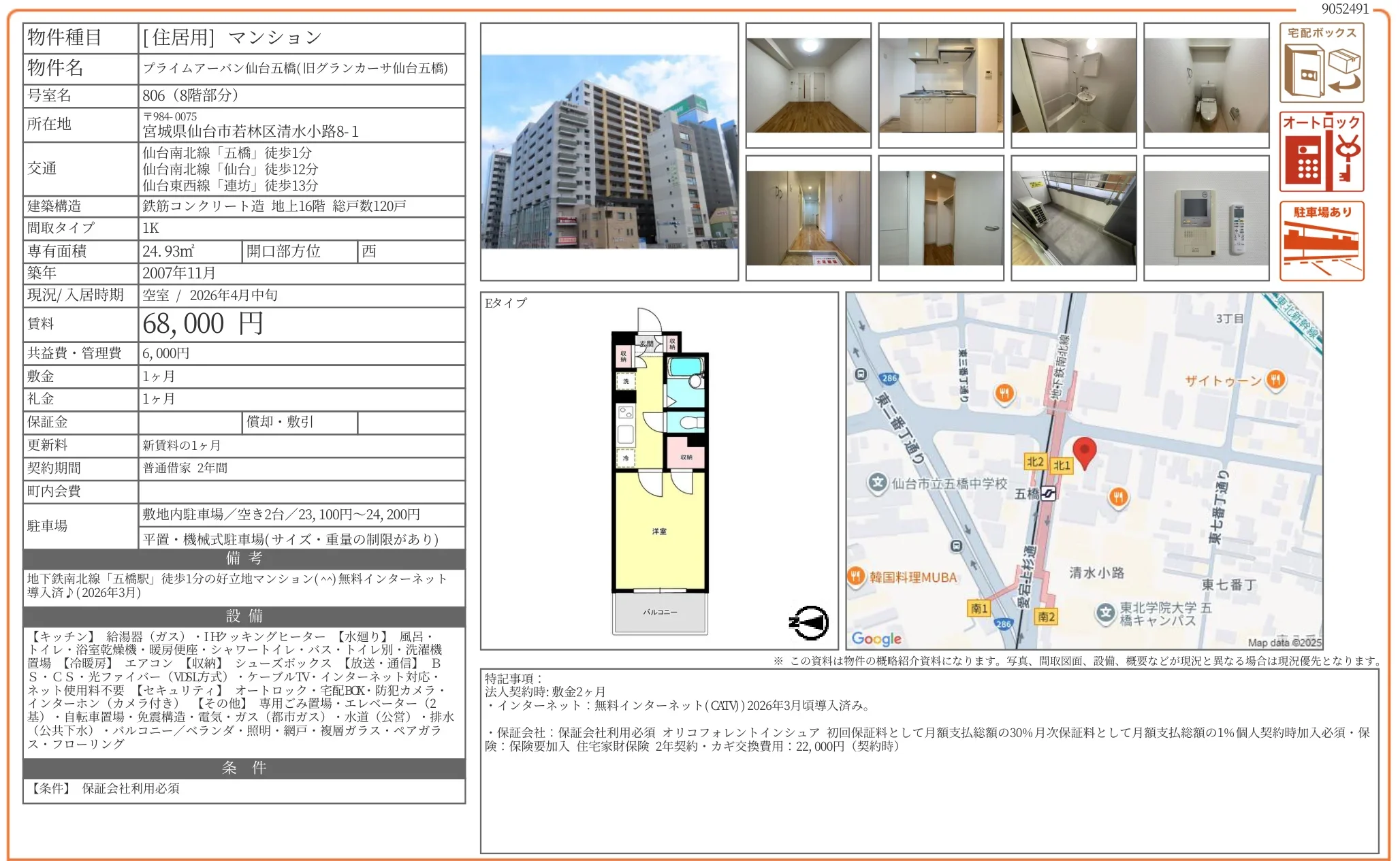1400x861 pixels.
Task: Click the オートロック auto-lock icon
Action: pyautogui.click(x=1321, y=152)
